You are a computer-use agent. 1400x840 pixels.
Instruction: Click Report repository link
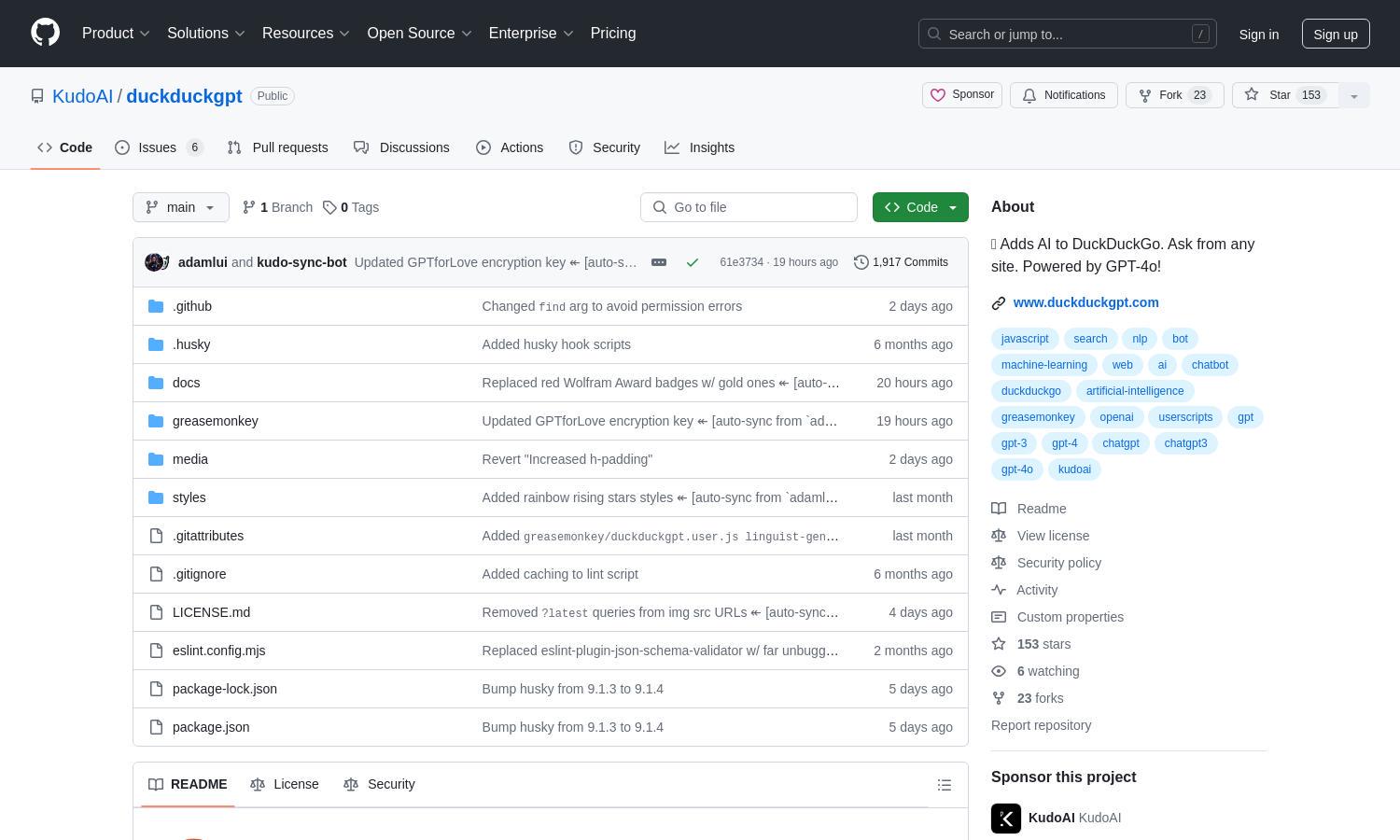(1041, 725)
